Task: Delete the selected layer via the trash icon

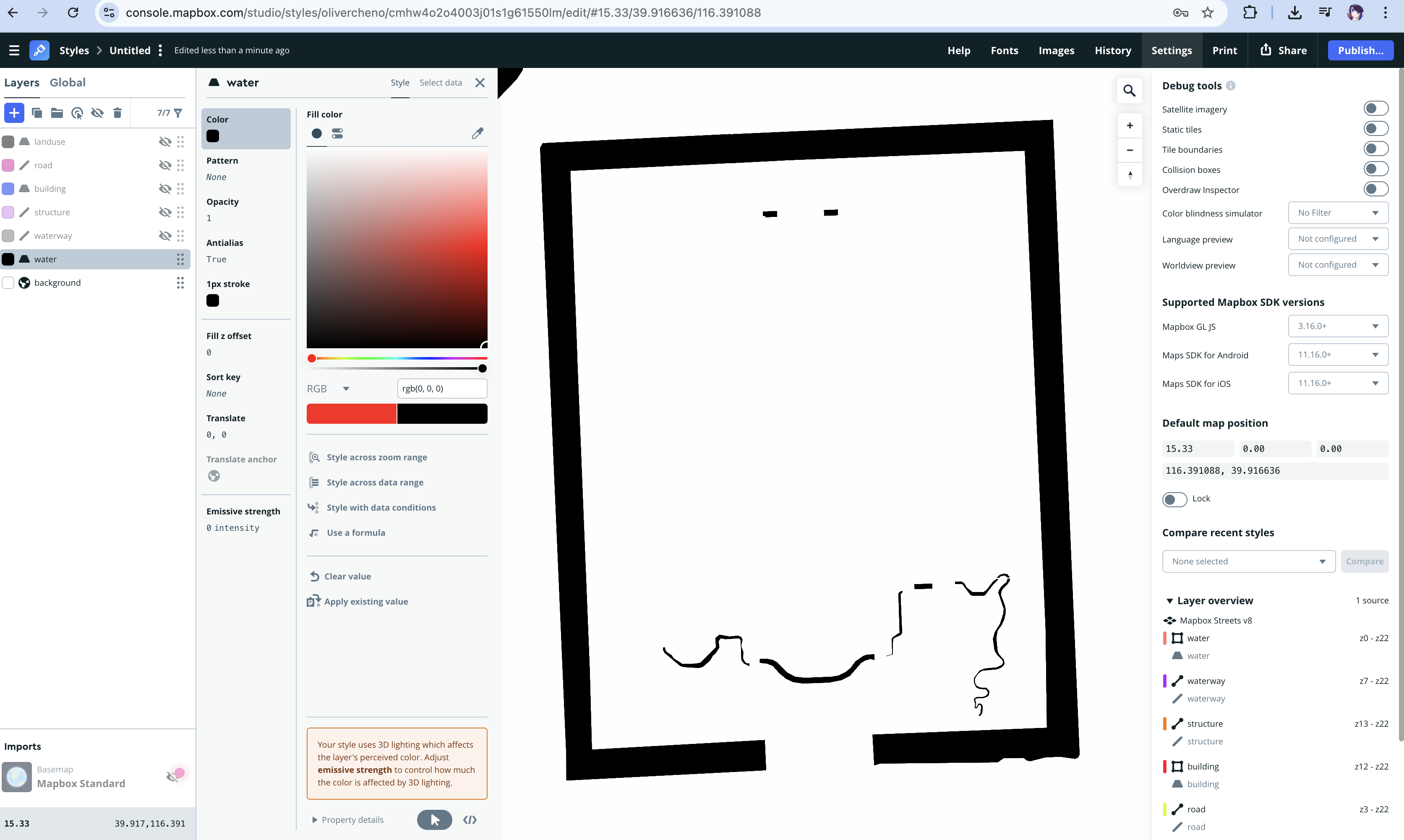Action: tap(117, 113)
